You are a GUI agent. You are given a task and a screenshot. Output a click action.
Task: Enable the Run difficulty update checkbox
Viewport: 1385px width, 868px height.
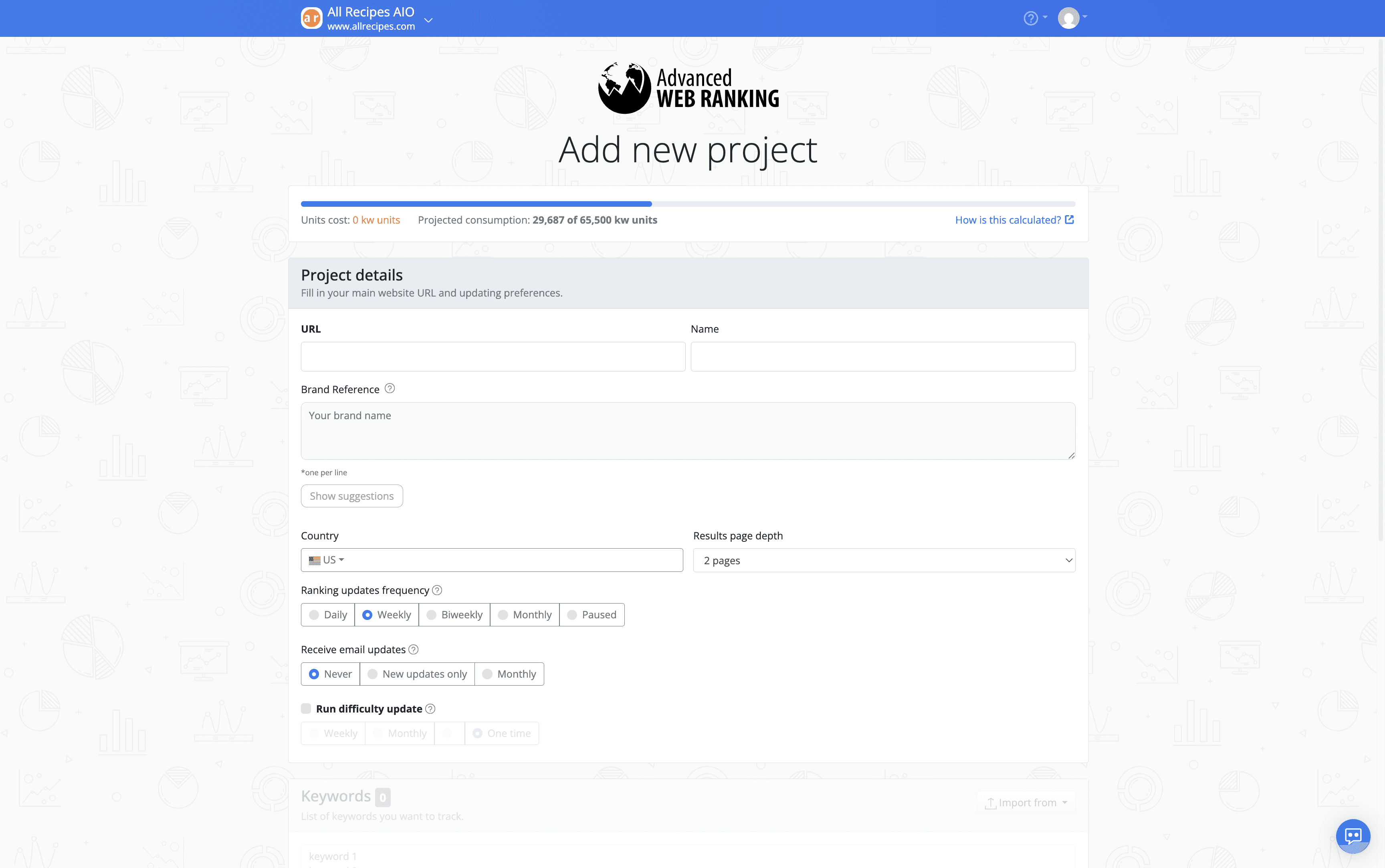[306, 709]
